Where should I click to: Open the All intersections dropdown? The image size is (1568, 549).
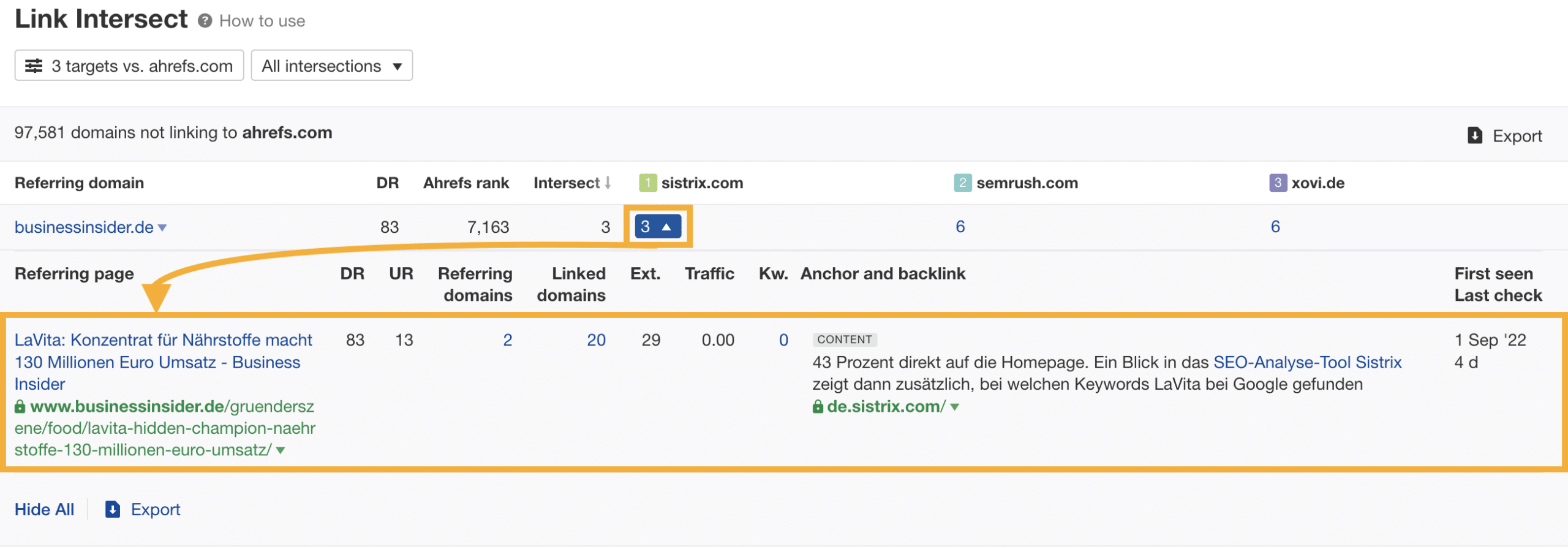331,66
